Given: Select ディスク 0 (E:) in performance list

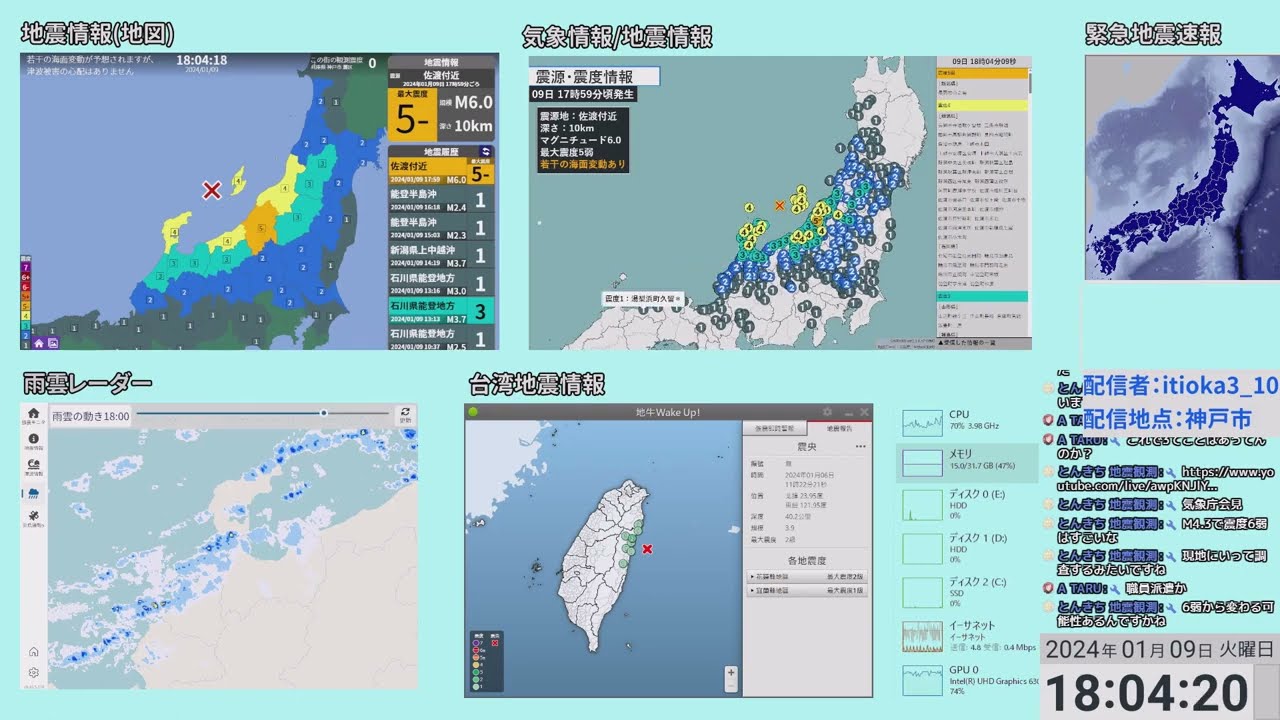Looking at the screenshot, I should (967, 505).
